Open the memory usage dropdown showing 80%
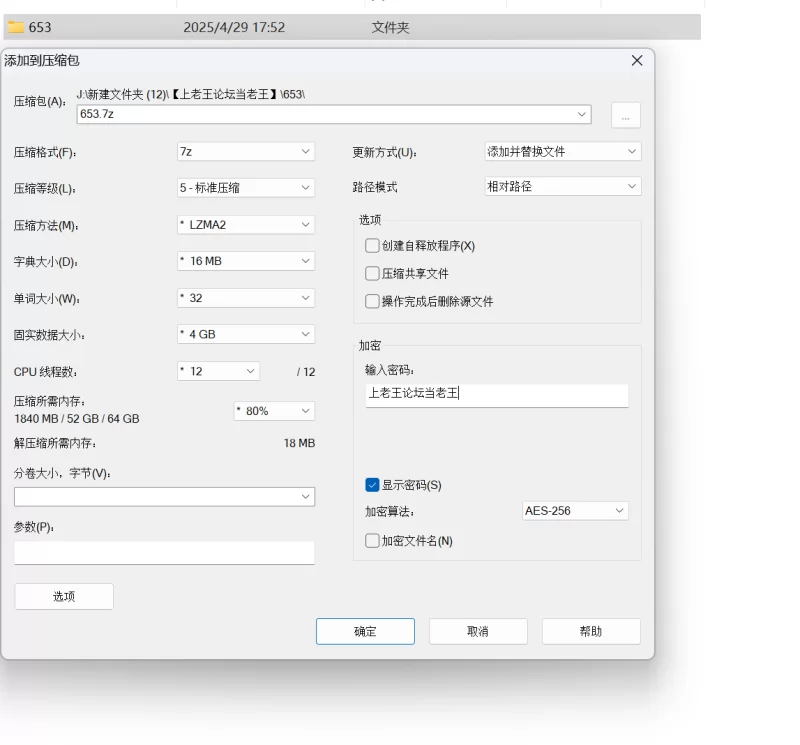Image resolution: width=800 pixels, height=745 pixels. tap(274, 411)
